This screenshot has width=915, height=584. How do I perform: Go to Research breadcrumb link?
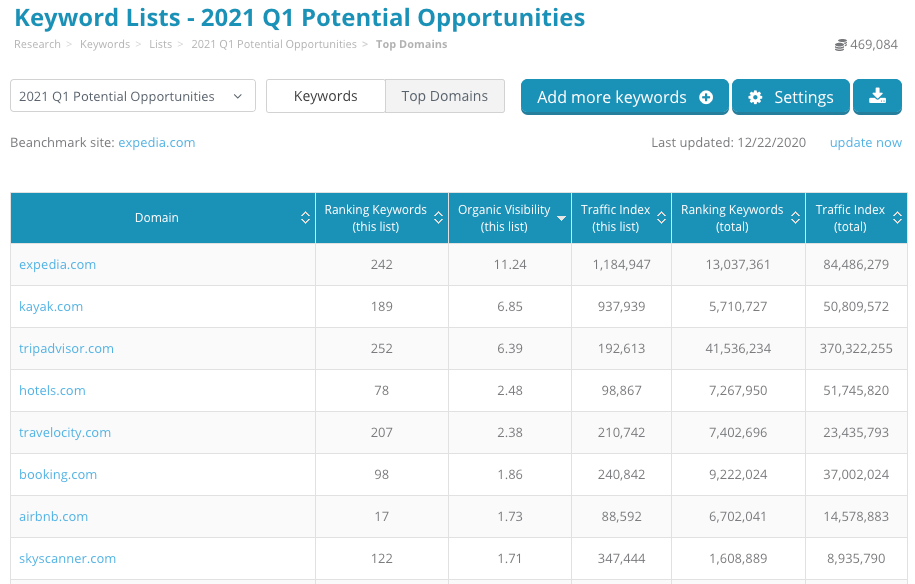click(x=36, y=44)
